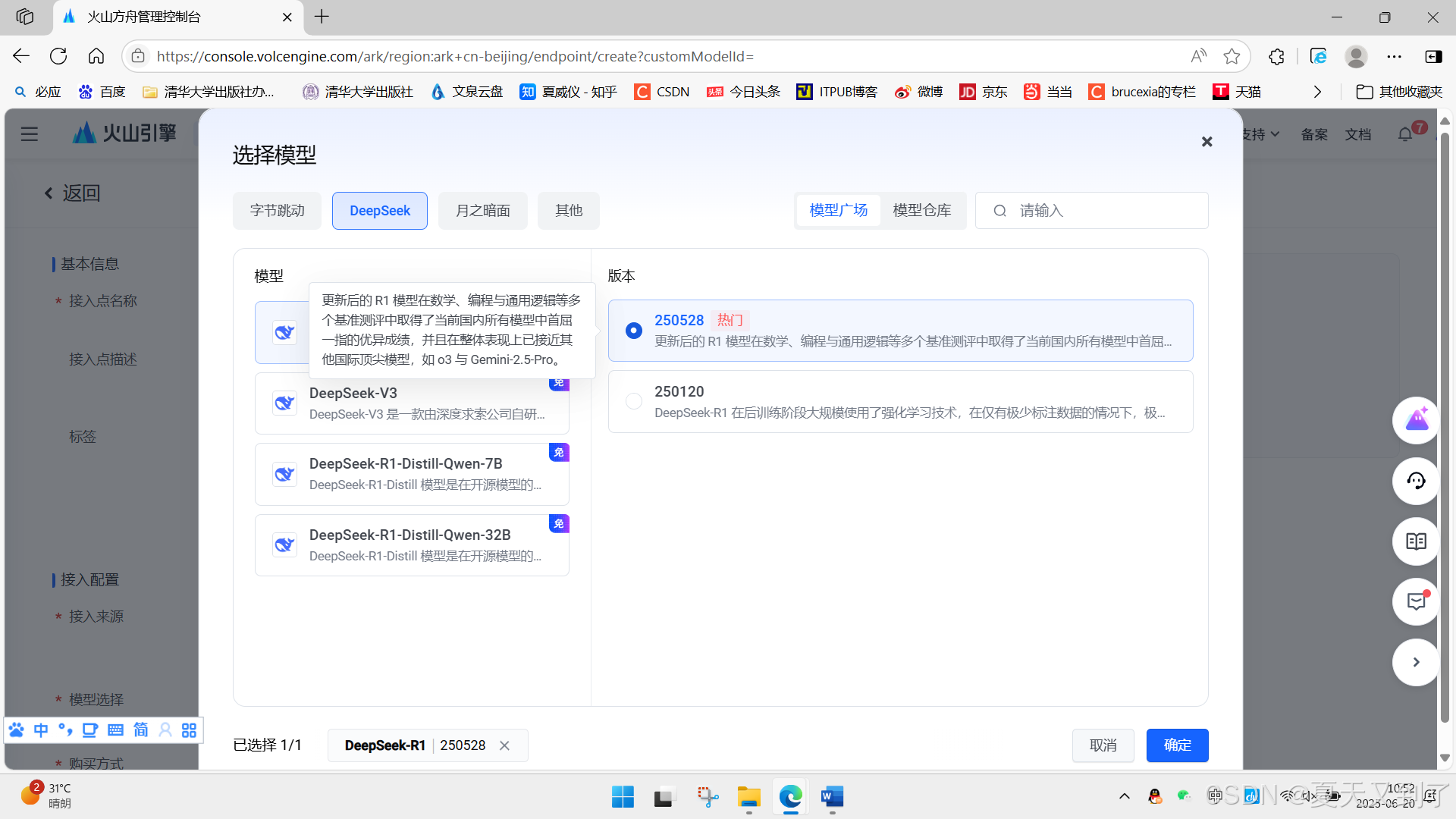Click the hamburger menu icon
Image resolution: width=1456 pixels, height=819 pixels.
coord(30,134)
